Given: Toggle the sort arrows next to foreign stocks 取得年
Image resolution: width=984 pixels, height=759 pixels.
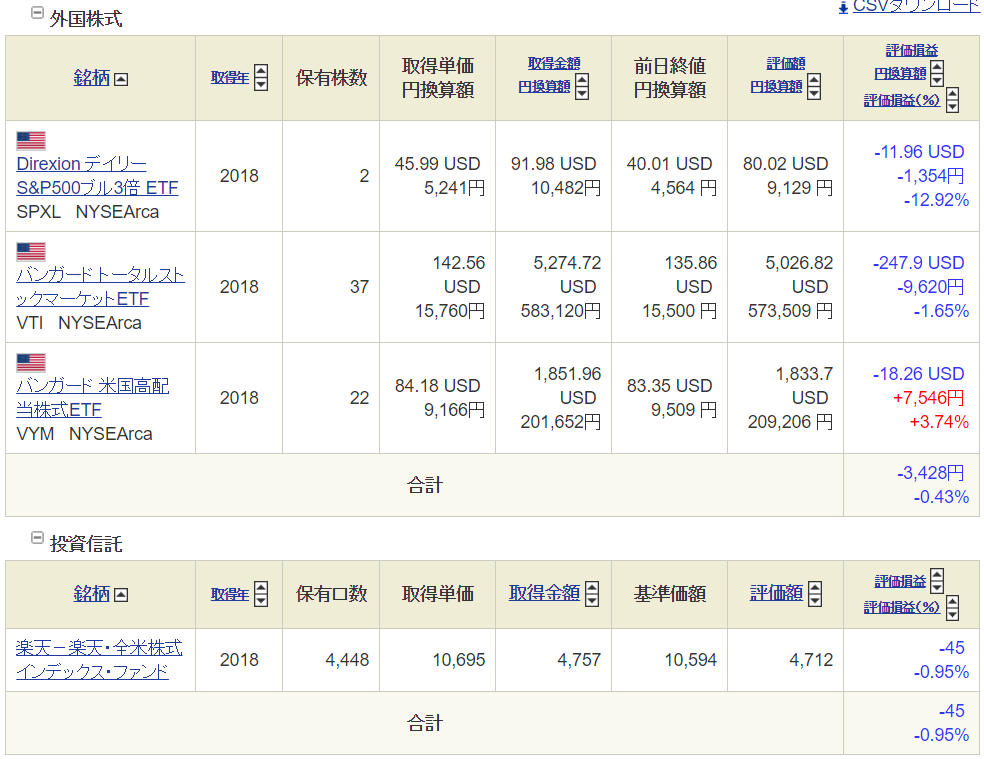Looking at the screenshot, I should pos(261,78).
